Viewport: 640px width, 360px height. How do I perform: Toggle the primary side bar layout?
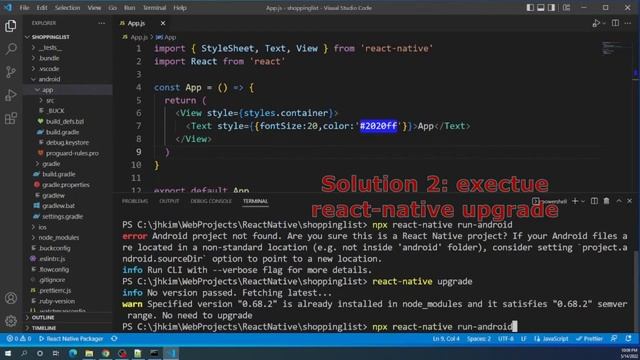pos(530,7)
